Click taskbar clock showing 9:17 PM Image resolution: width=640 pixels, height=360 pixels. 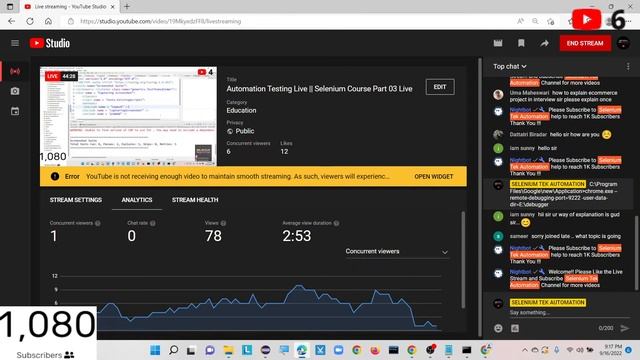[x=611, y=349]
